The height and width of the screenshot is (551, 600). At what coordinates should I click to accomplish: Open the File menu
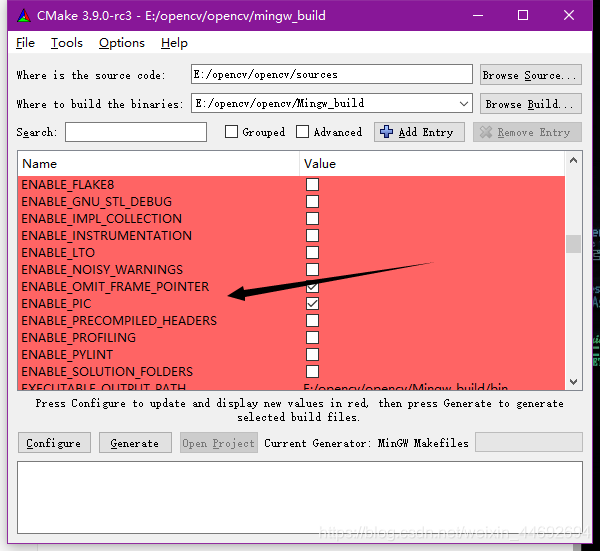click(x=25, y=43)
